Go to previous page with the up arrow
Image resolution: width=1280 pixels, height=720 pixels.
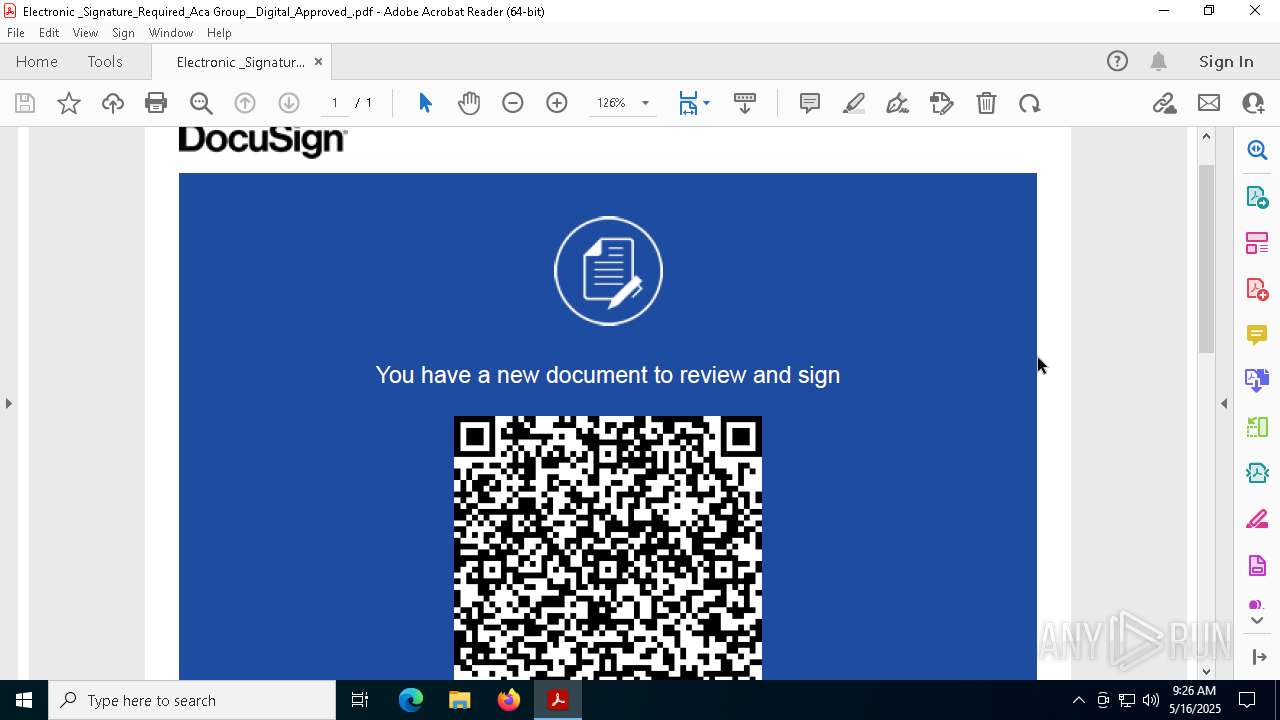[x=245, y=103]
